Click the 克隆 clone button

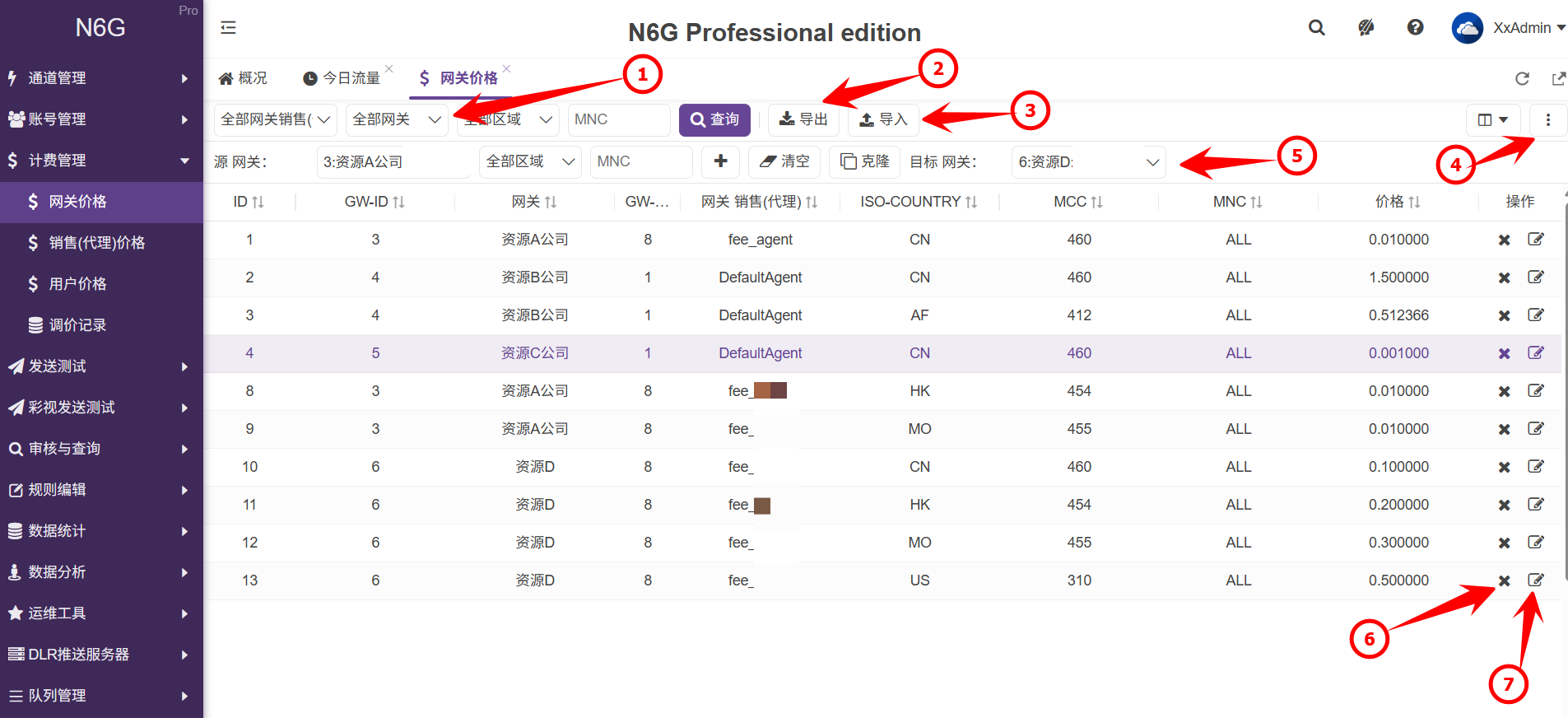[x=864, y=161]
